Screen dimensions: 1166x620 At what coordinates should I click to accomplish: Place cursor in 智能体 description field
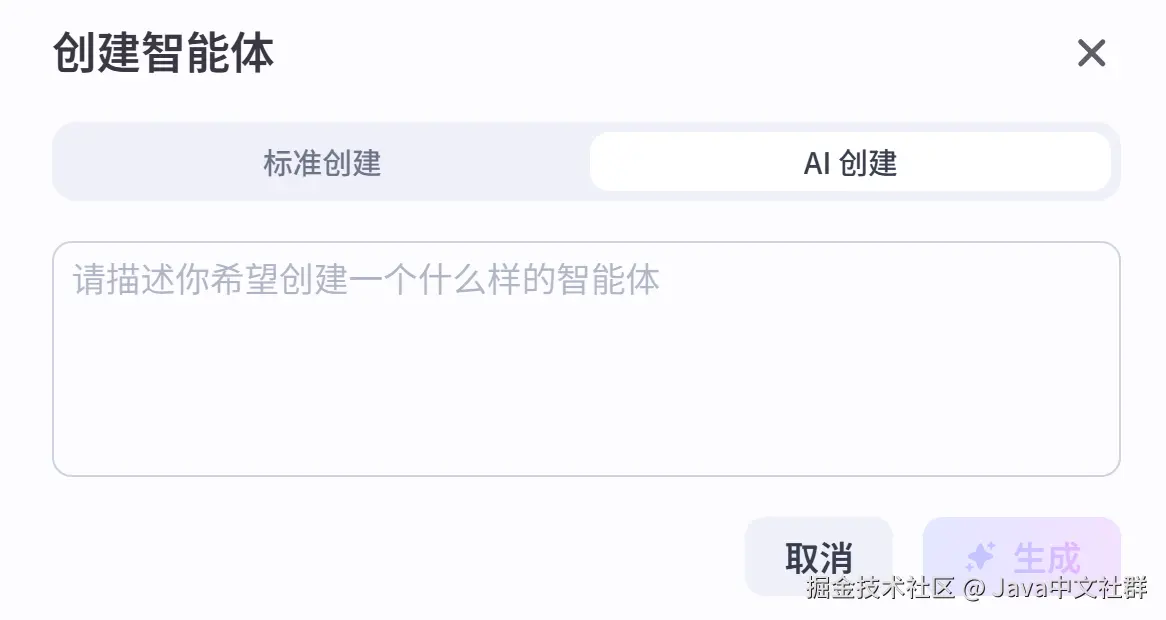pos(586,380)
